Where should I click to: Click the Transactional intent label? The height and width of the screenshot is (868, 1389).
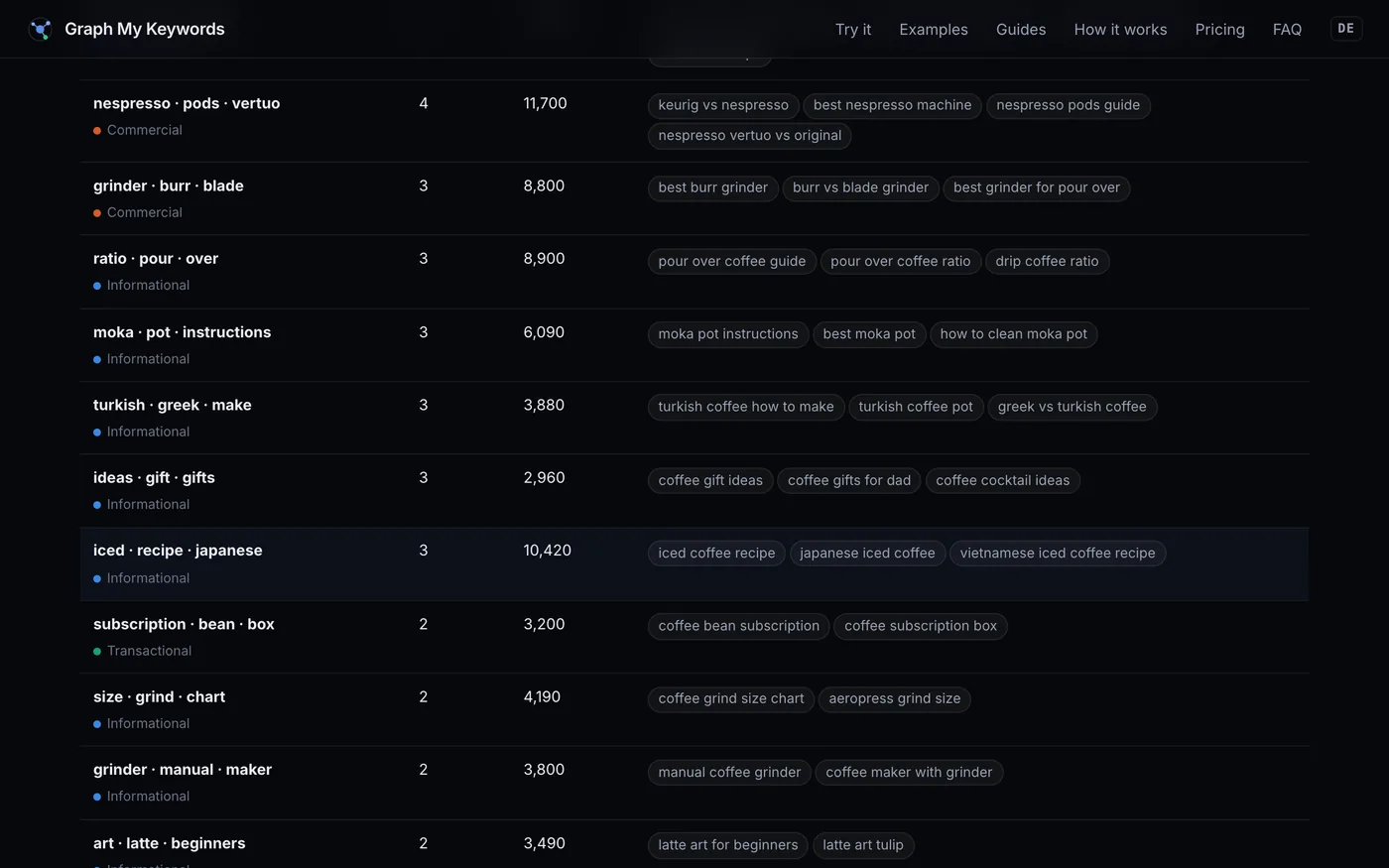tap(149, 651)
